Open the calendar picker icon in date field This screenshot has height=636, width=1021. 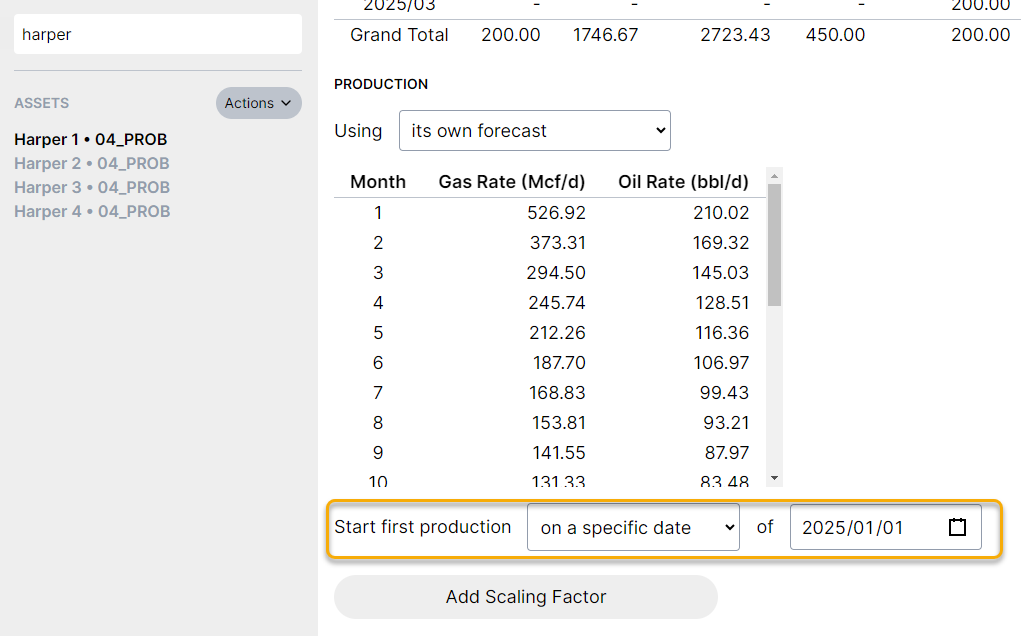957,527
